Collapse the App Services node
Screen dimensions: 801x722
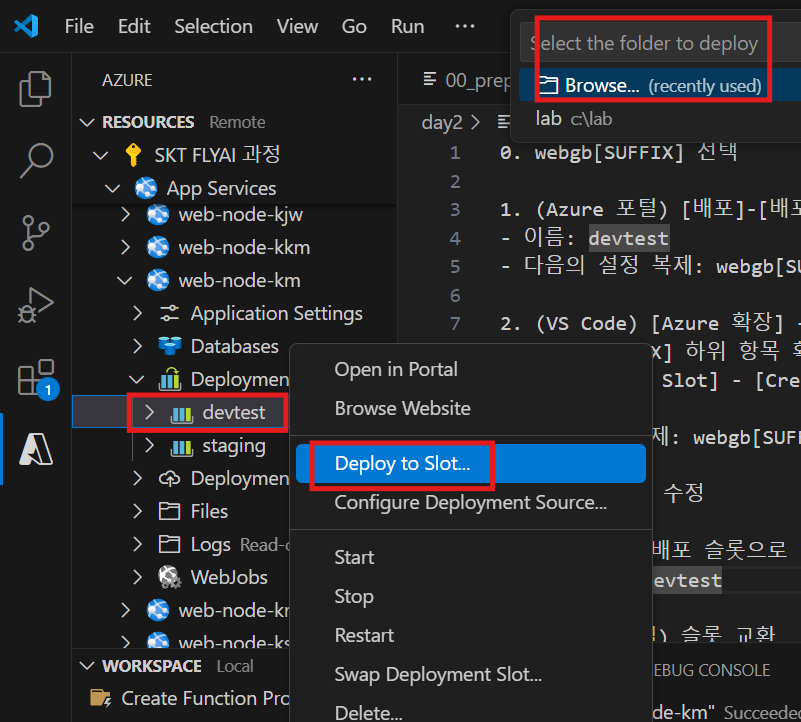coord(112,189)
